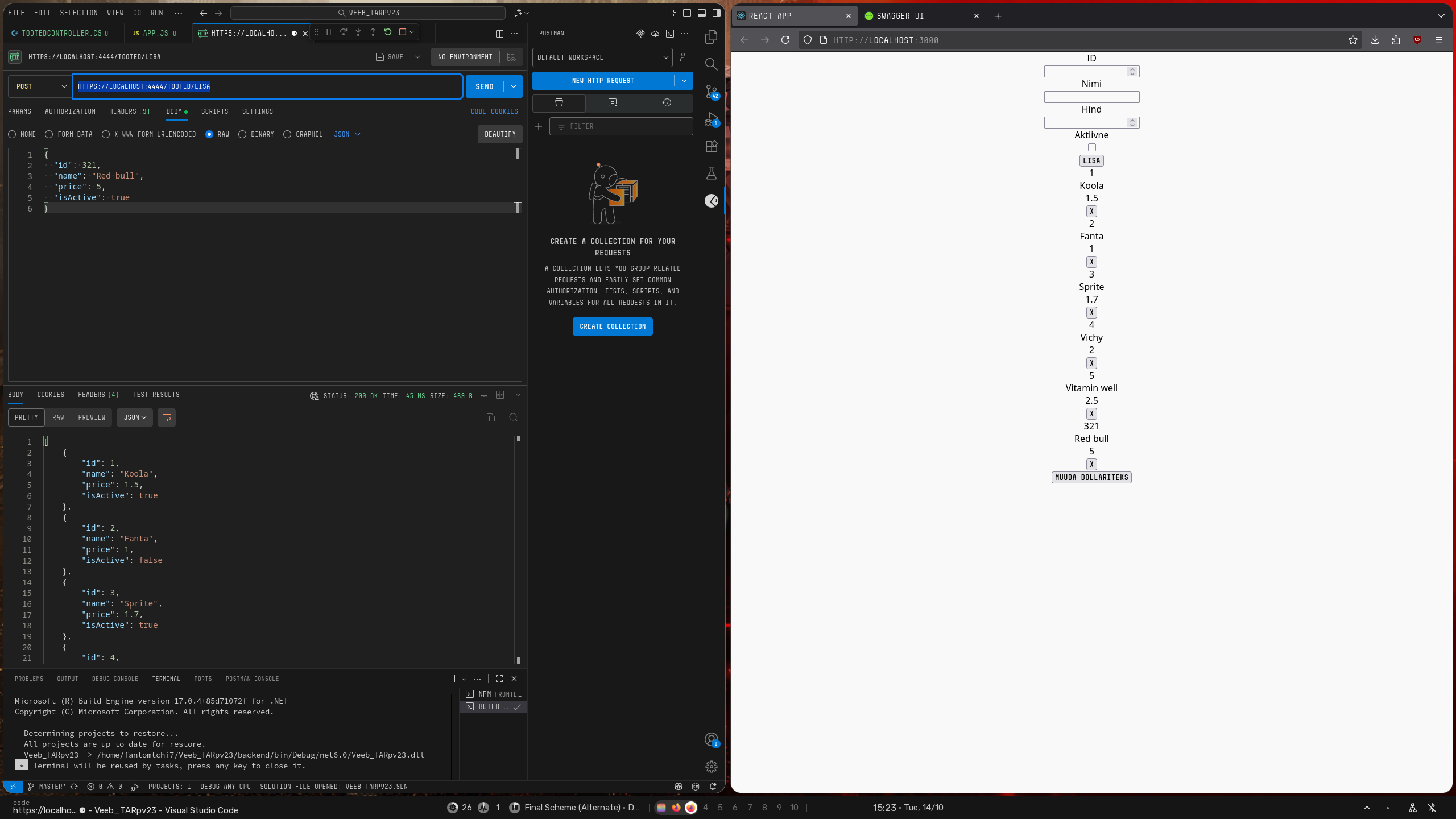Open the POST method dropdown

(40, 86)
